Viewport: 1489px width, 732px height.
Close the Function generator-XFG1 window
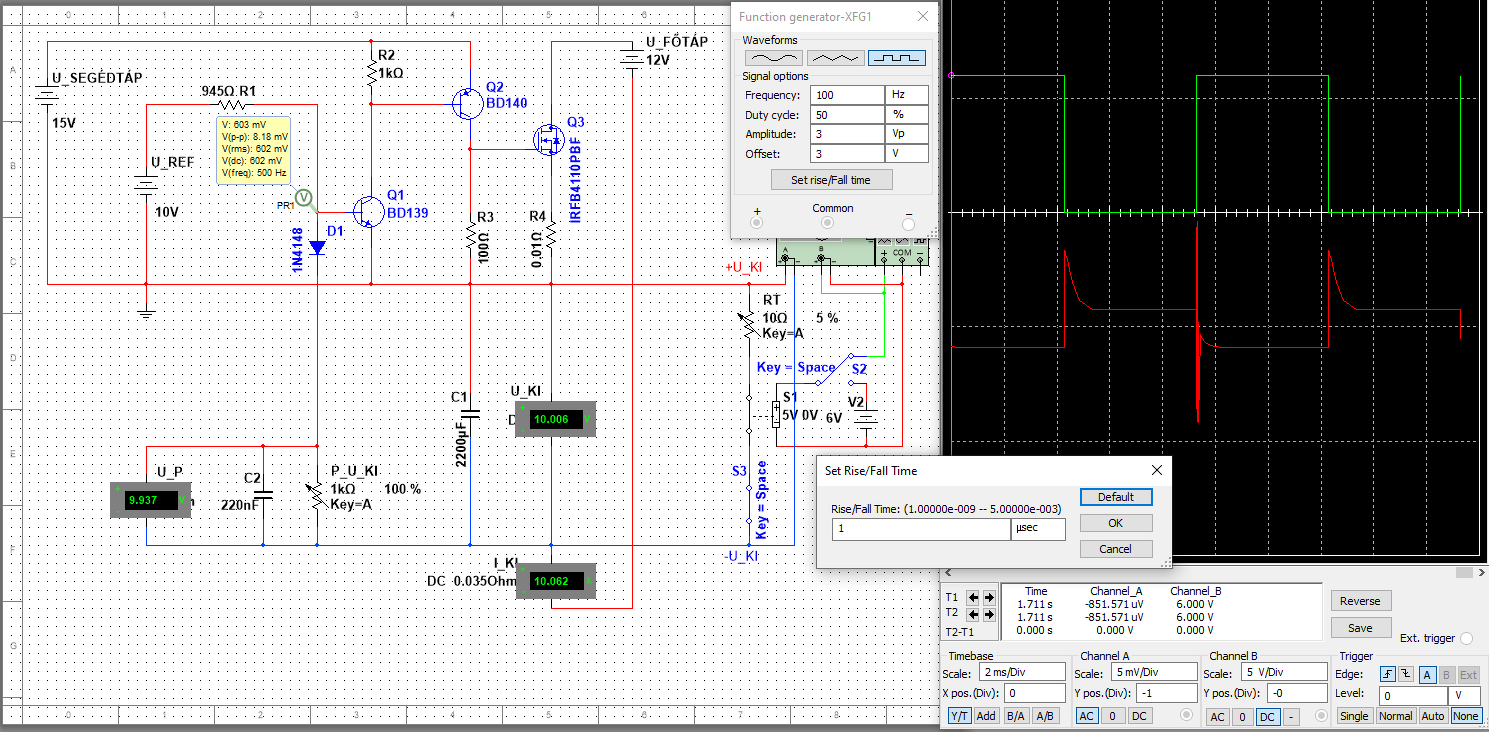(x=922, y=17)
